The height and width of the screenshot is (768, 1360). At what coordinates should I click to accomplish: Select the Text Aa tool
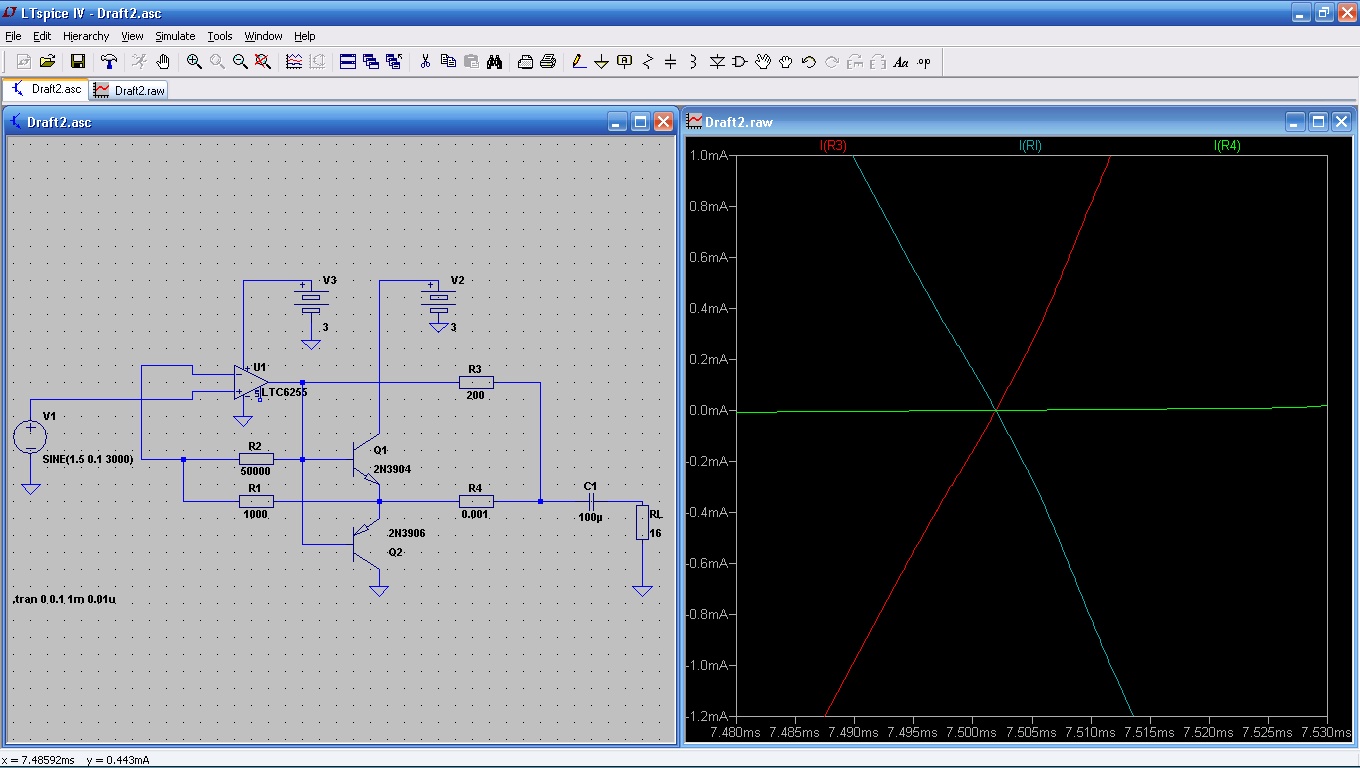(901, 62)
